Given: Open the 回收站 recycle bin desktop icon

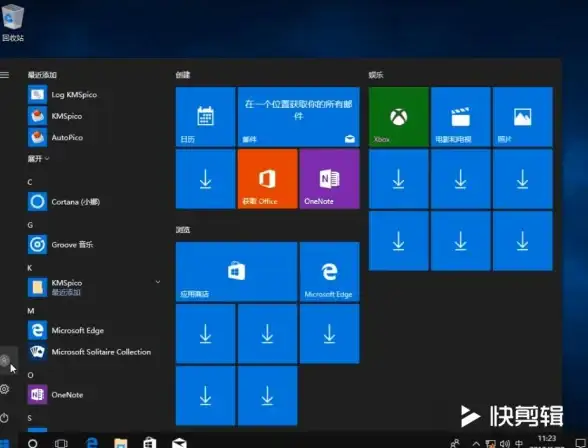Looking at the screenshot, I should click(13, 22).
